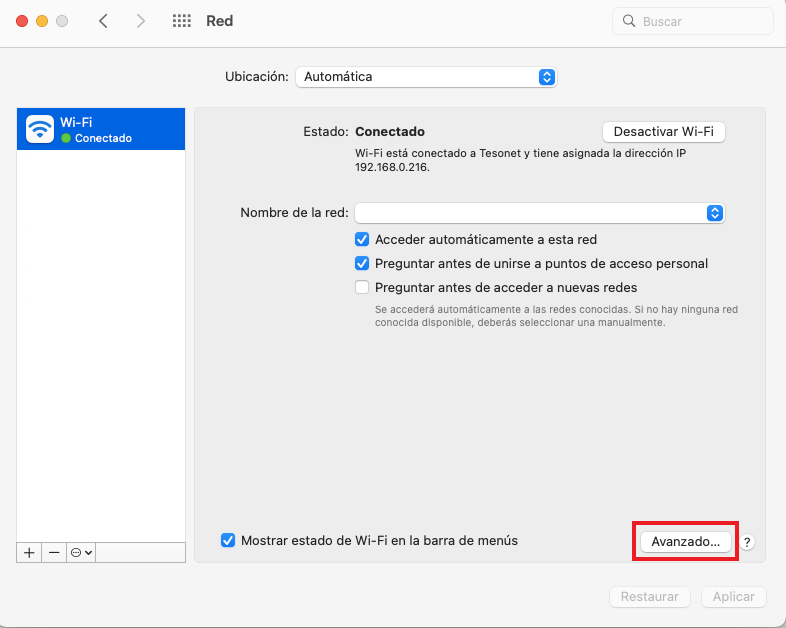Show all preferences grid icon
Image resolution: width=786 pixels, height=628 pixels.
click(x=181, y=21)
